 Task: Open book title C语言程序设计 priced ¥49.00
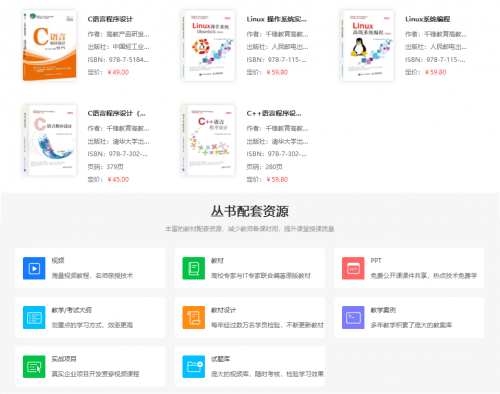pyautogui.click(x=110, y=19)
